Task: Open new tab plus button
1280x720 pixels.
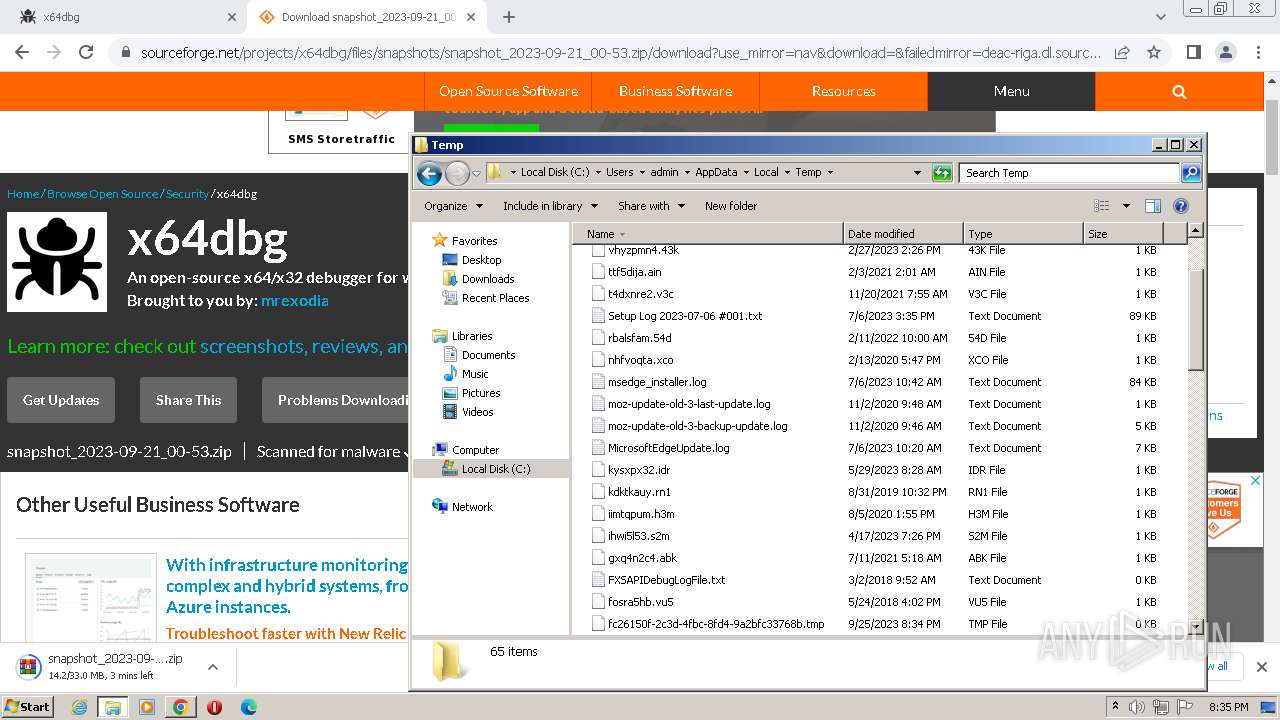Action: (508, 17)
